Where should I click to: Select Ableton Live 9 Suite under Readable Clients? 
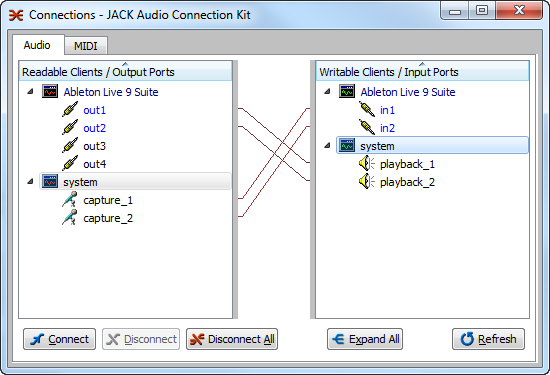[111, 92]
